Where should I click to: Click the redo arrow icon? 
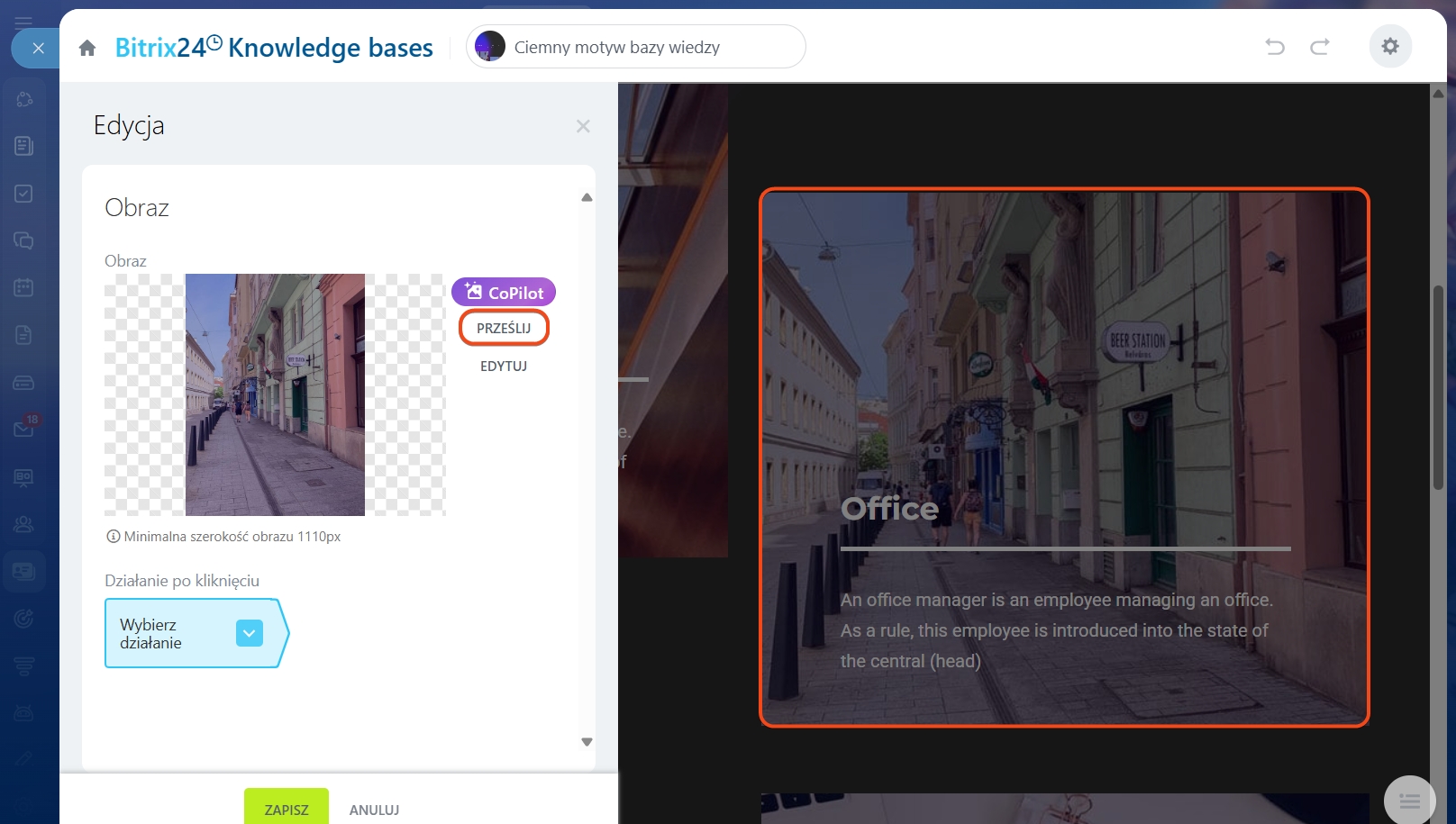coord(1320,47)
